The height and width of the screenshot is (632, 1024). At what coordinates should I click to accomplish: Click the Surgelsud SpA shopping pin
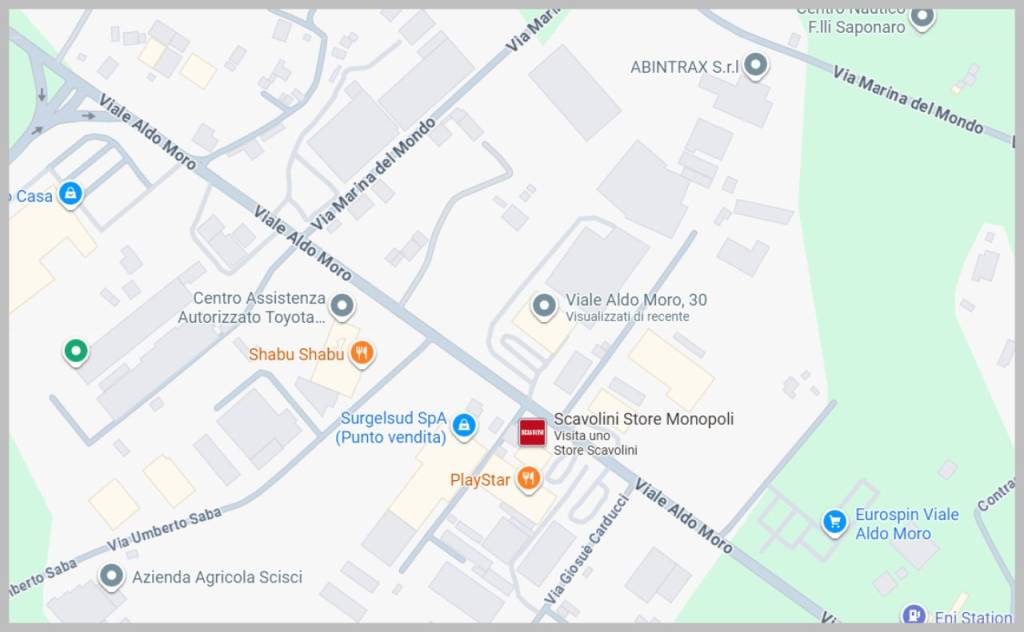(464, 426)
